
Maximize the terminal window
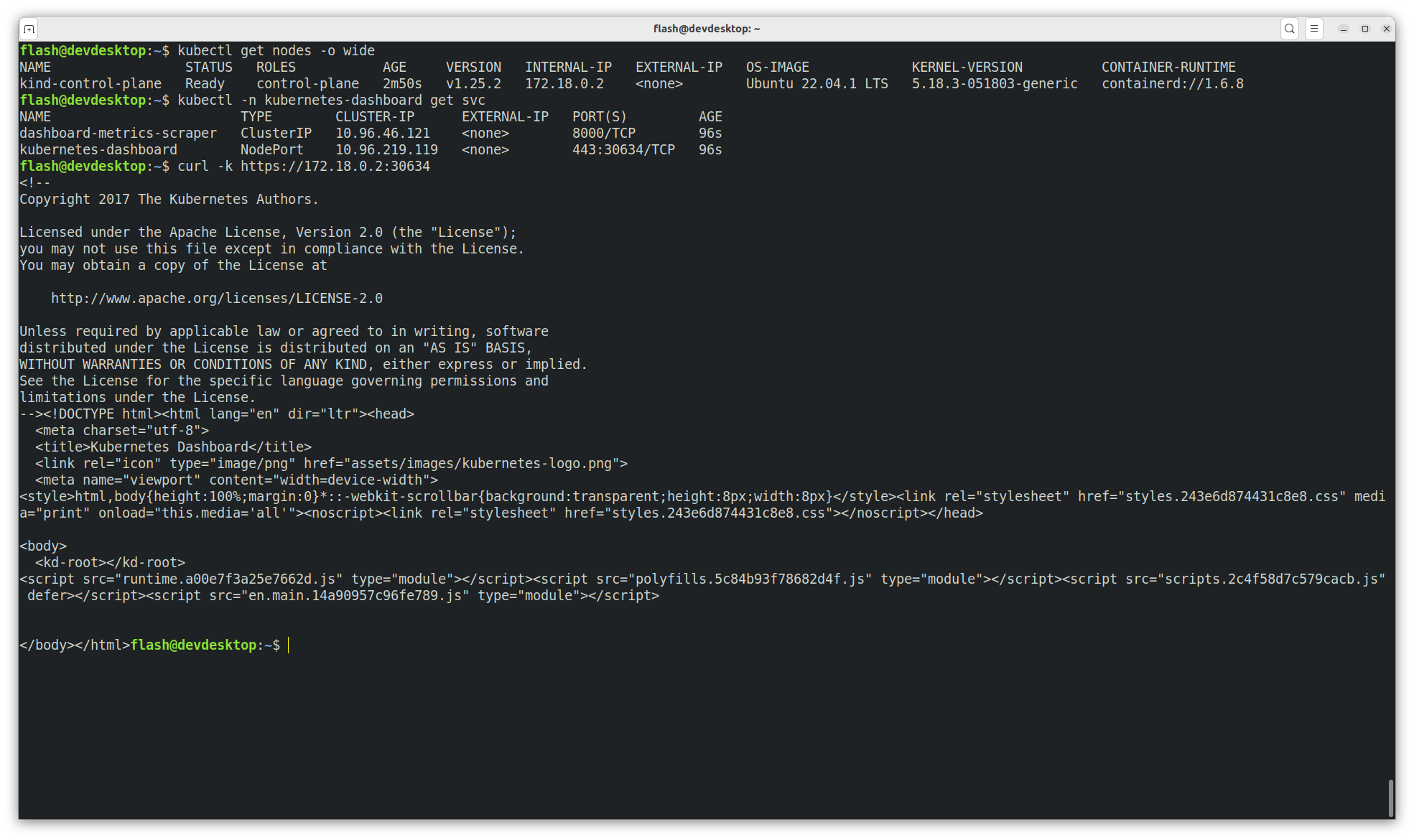point(1365,29)
